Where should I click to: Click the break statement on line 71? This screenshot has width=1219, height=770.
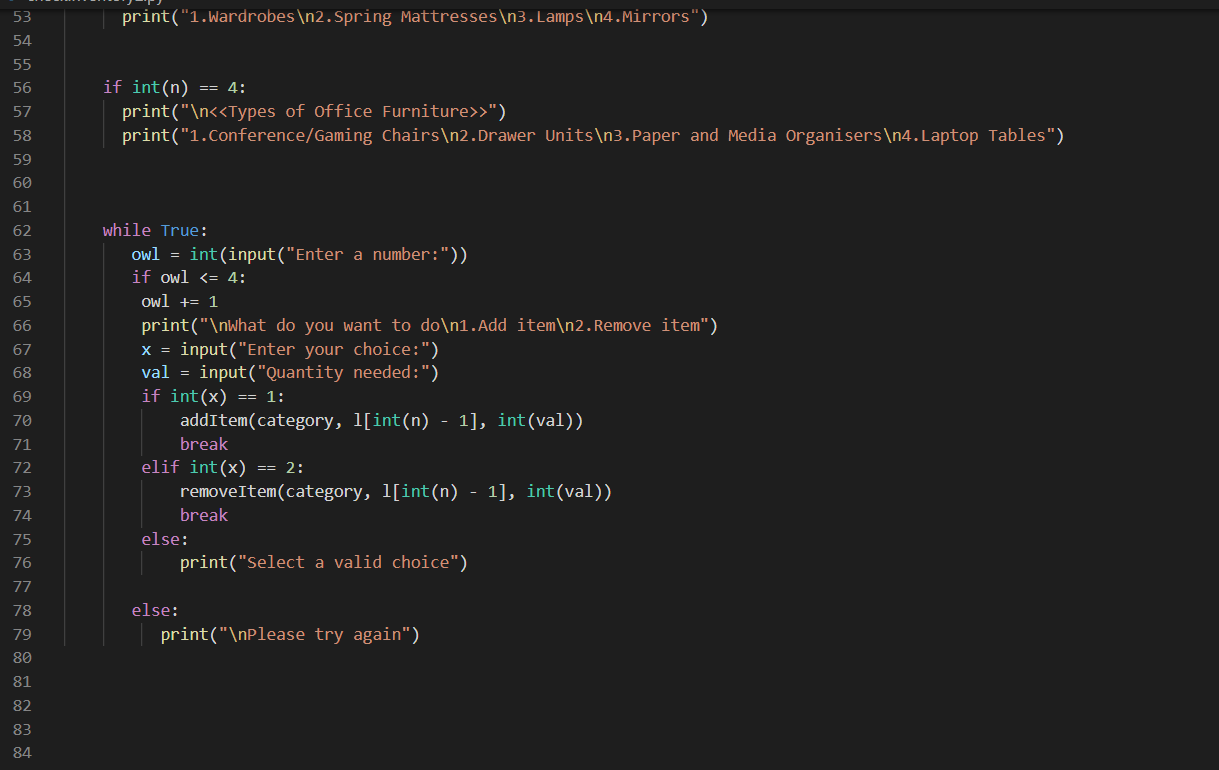tap(203, 443)
